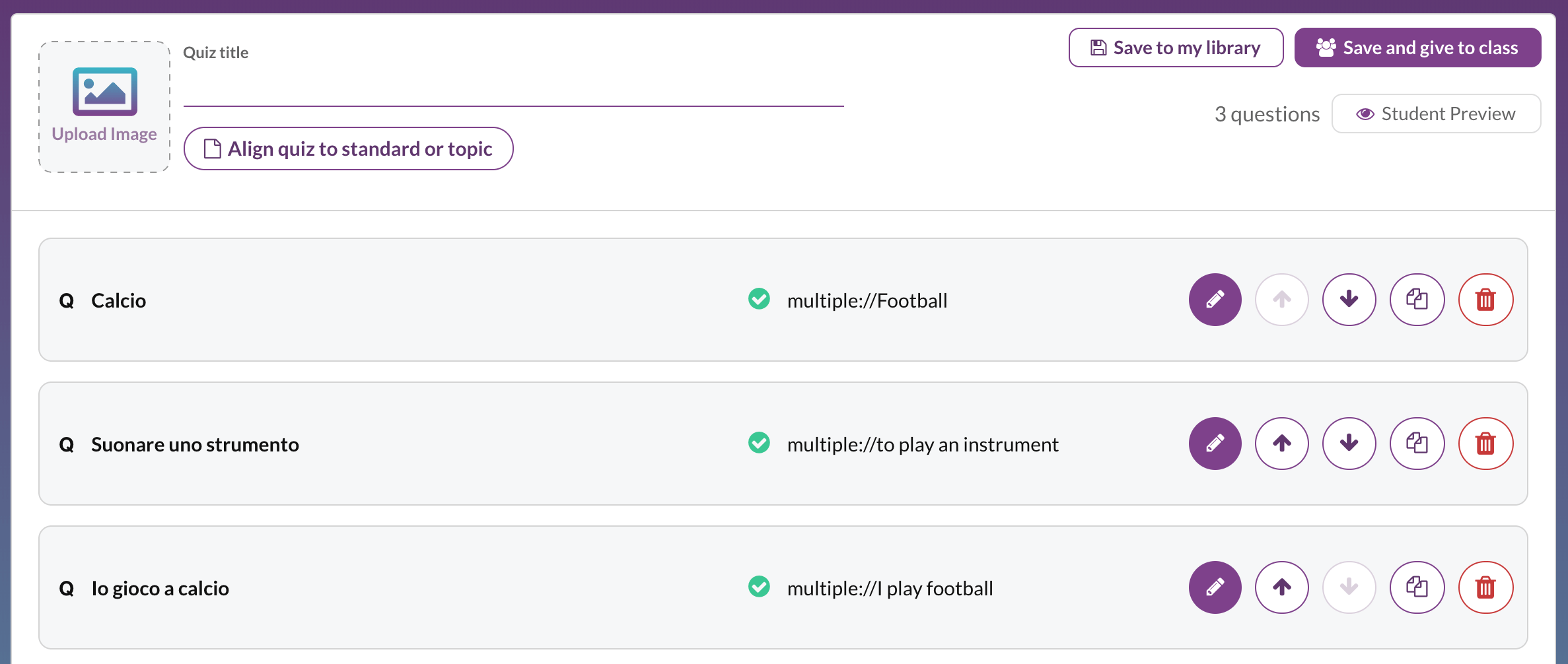Edit the Calcio question
This screenshot has height=664, width=1568.
tap(1215, 300)
